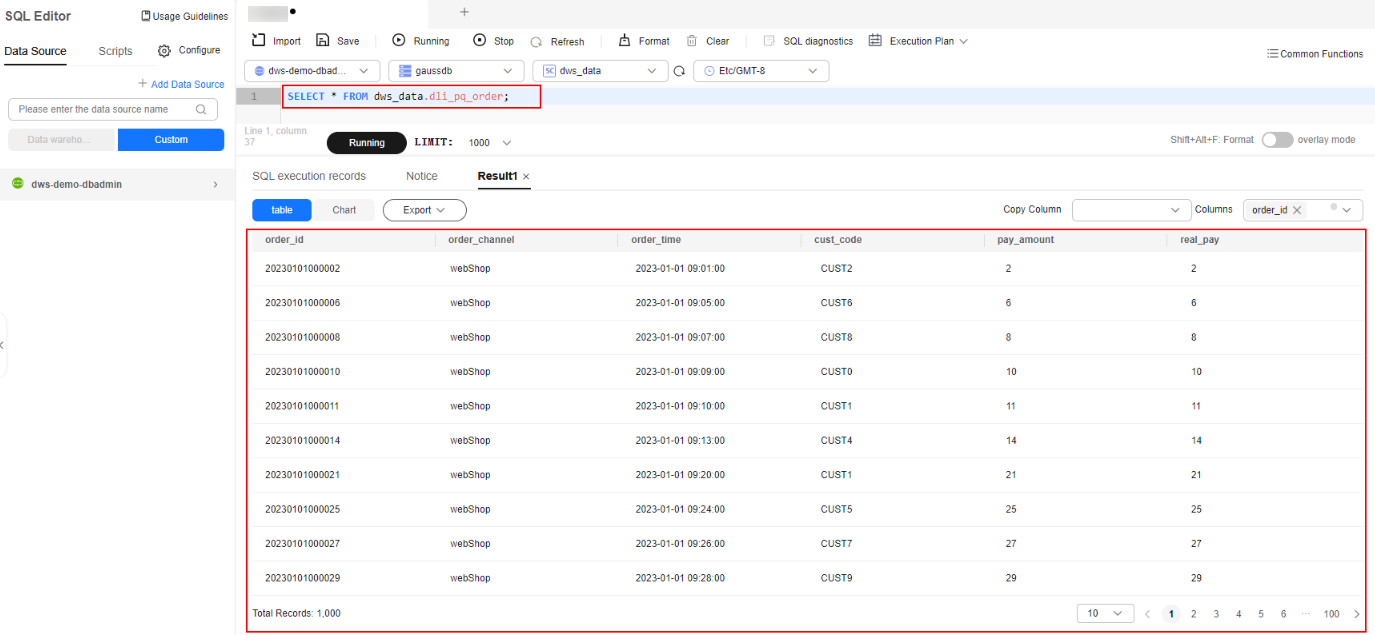Expand the Columns selector dropdown arrow

click(1347, 210)
